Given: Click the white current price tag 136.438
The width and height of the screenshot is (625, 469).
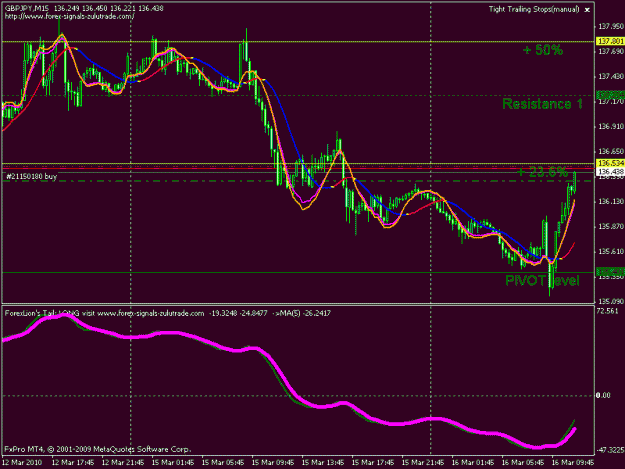Looking at the screenshot, I should (x=610, y=172).
